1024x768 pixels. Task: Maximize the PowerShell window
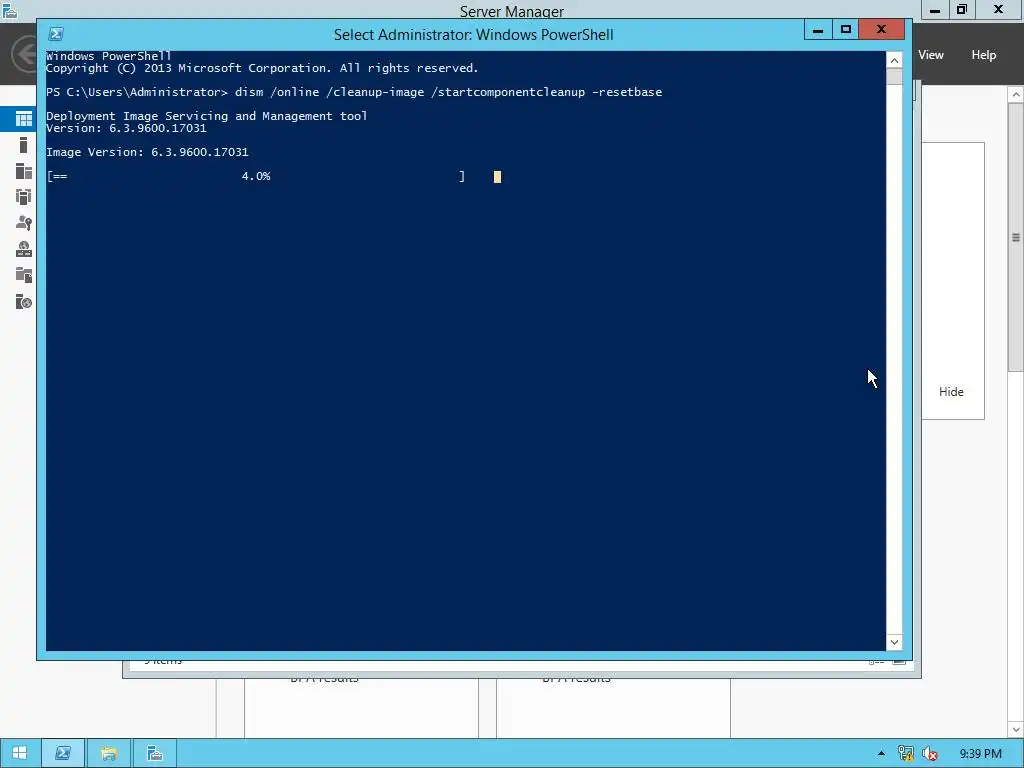(x=846, y=29)
